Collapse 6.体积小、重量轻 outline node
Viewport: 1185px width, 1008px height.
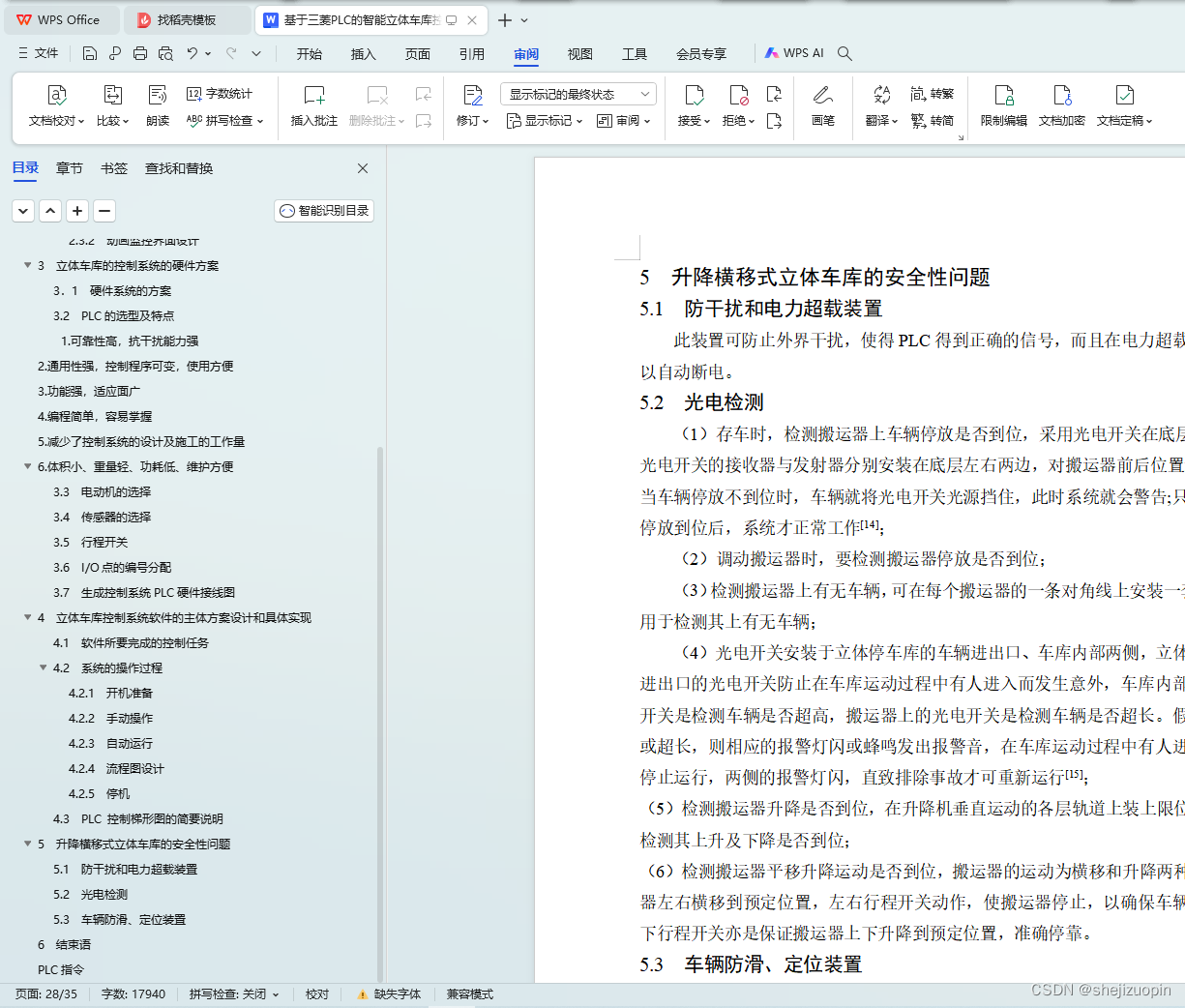click(x=27, y=466)
